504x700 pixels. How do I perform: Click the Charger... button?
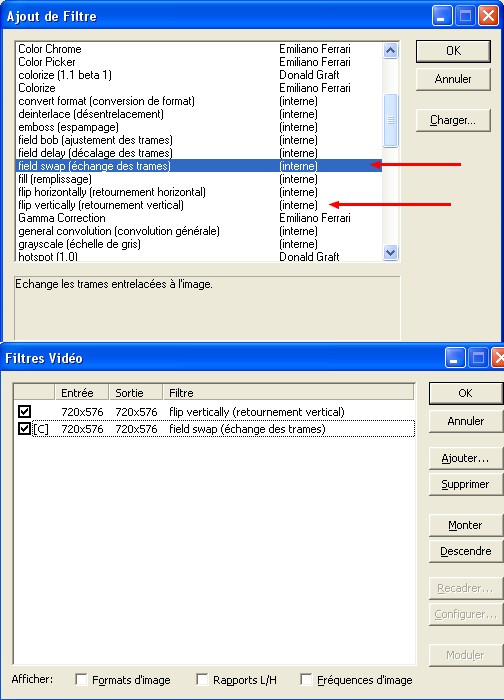pos(453,120)
